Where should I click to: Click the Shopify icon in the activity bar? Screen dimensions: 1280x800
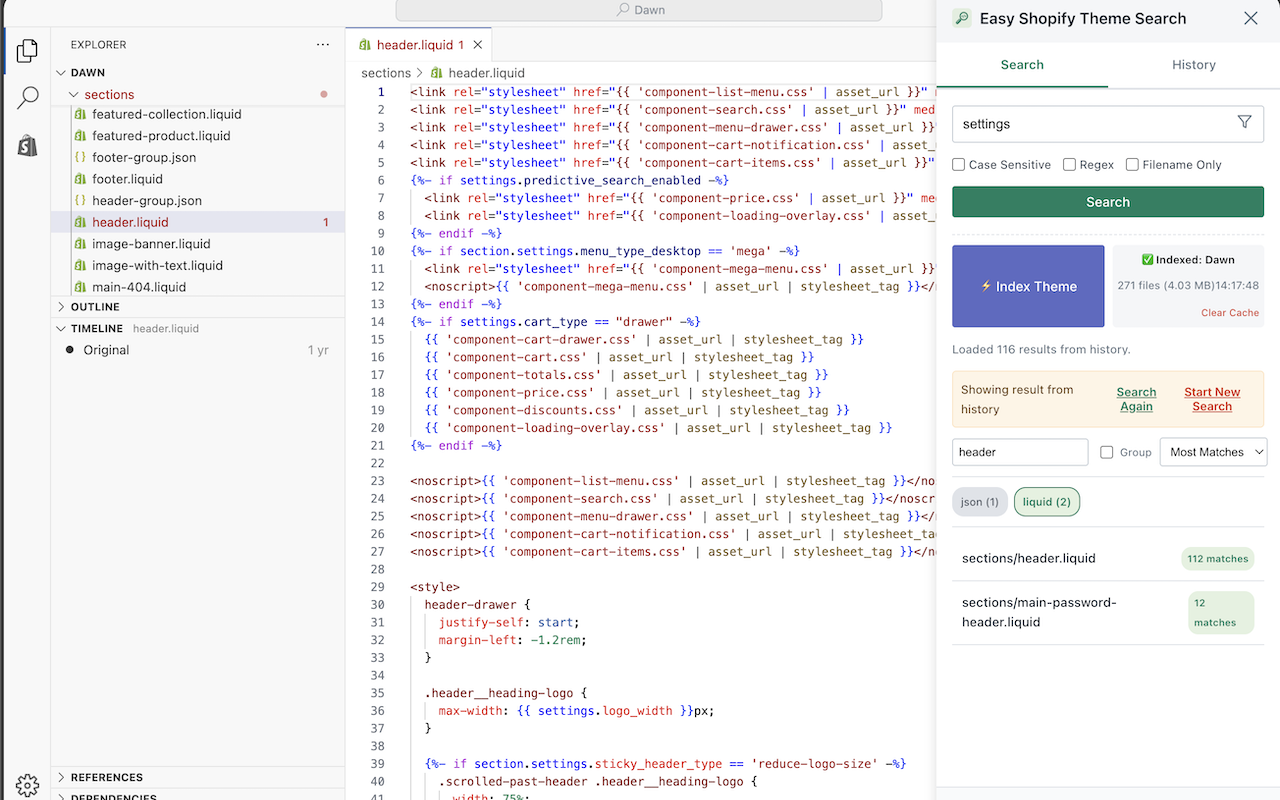(x=28, y=145)
